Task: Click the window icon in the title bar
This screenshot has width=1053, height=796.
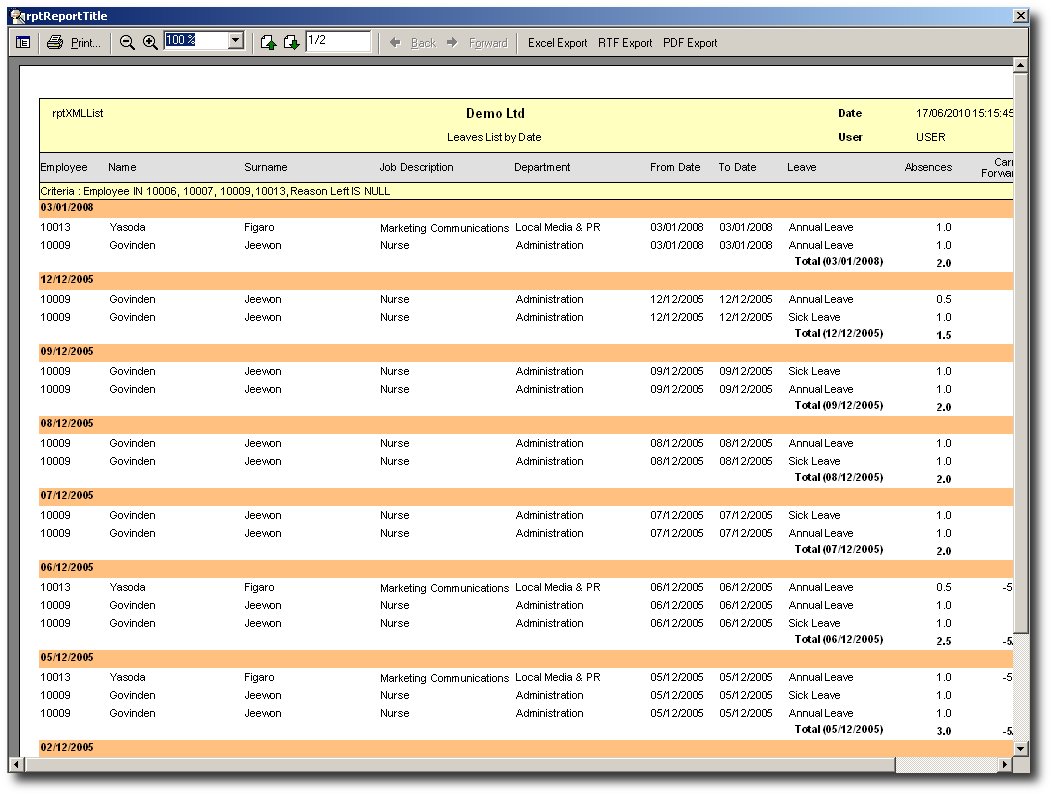Action: click(x=17, y=16)
